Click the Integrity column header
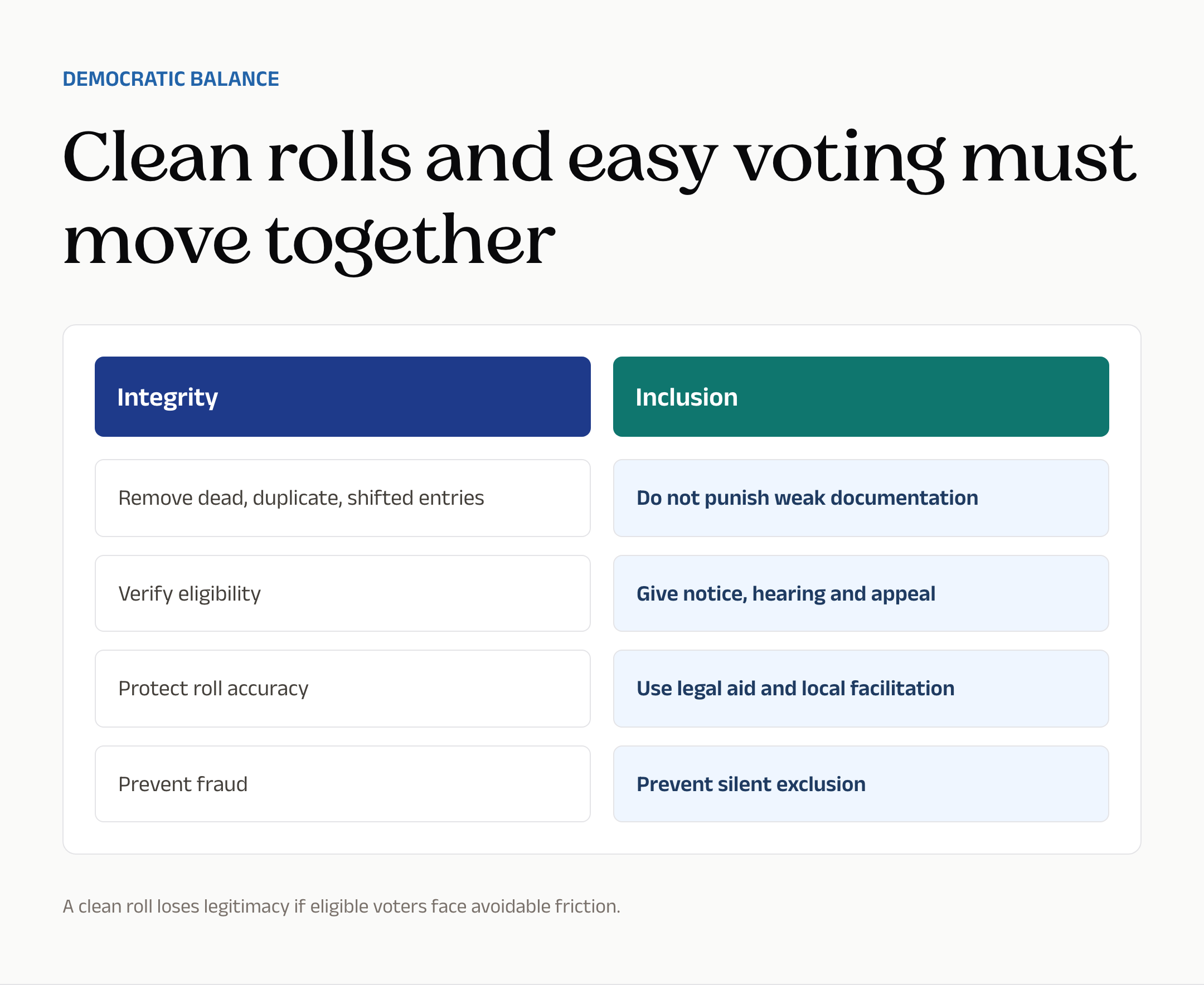Screen dimensions: 1204x985 pyautogui.click(x=342, y=397)
